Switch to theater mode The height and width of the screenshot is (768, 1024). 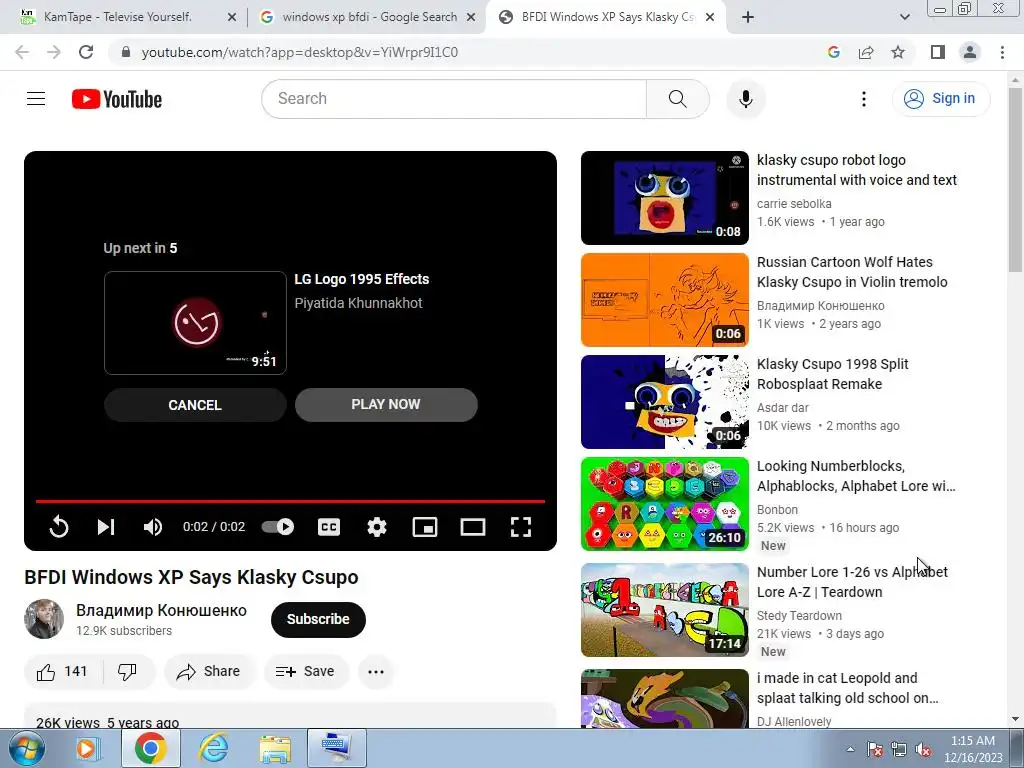[x=473, y=527]
